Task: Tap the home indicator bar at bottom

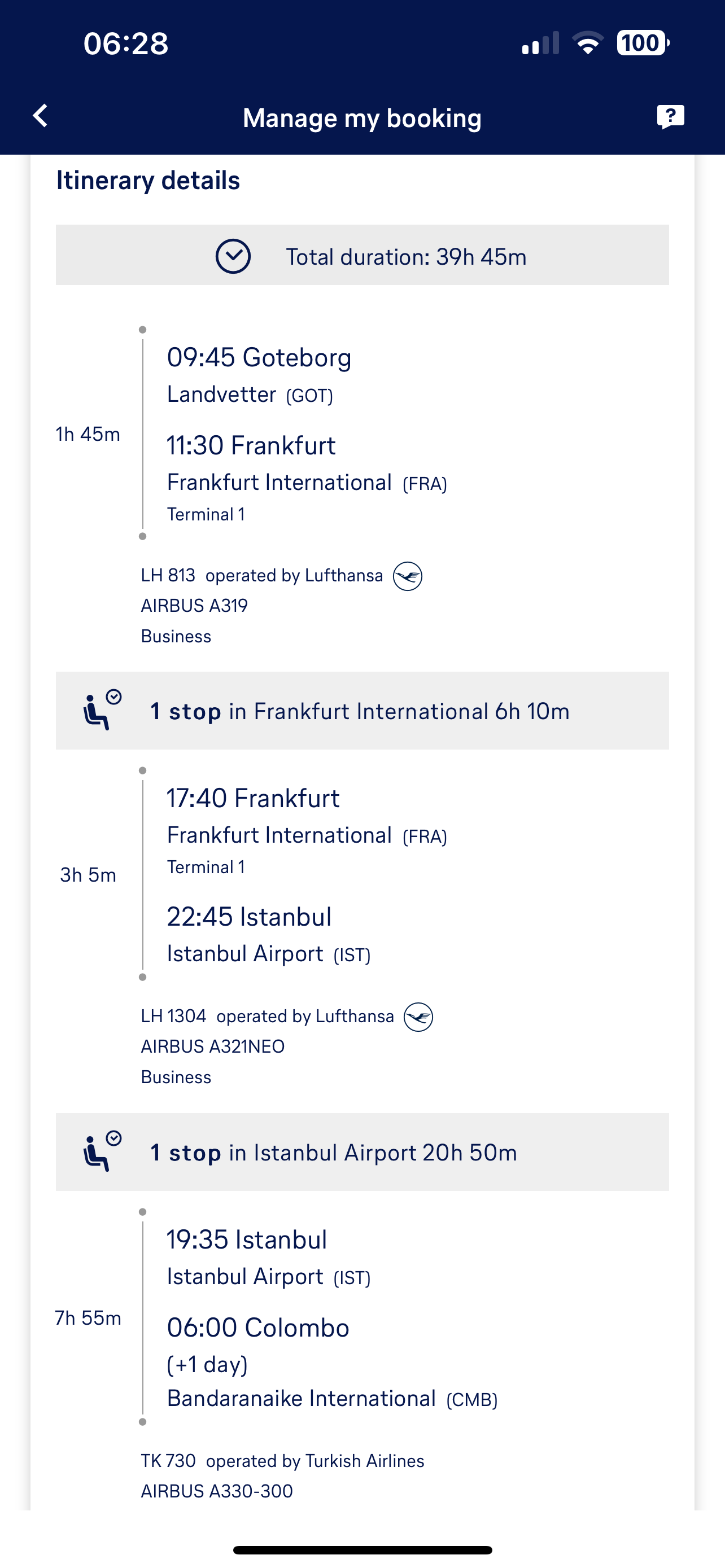Action: (362, 1550)
